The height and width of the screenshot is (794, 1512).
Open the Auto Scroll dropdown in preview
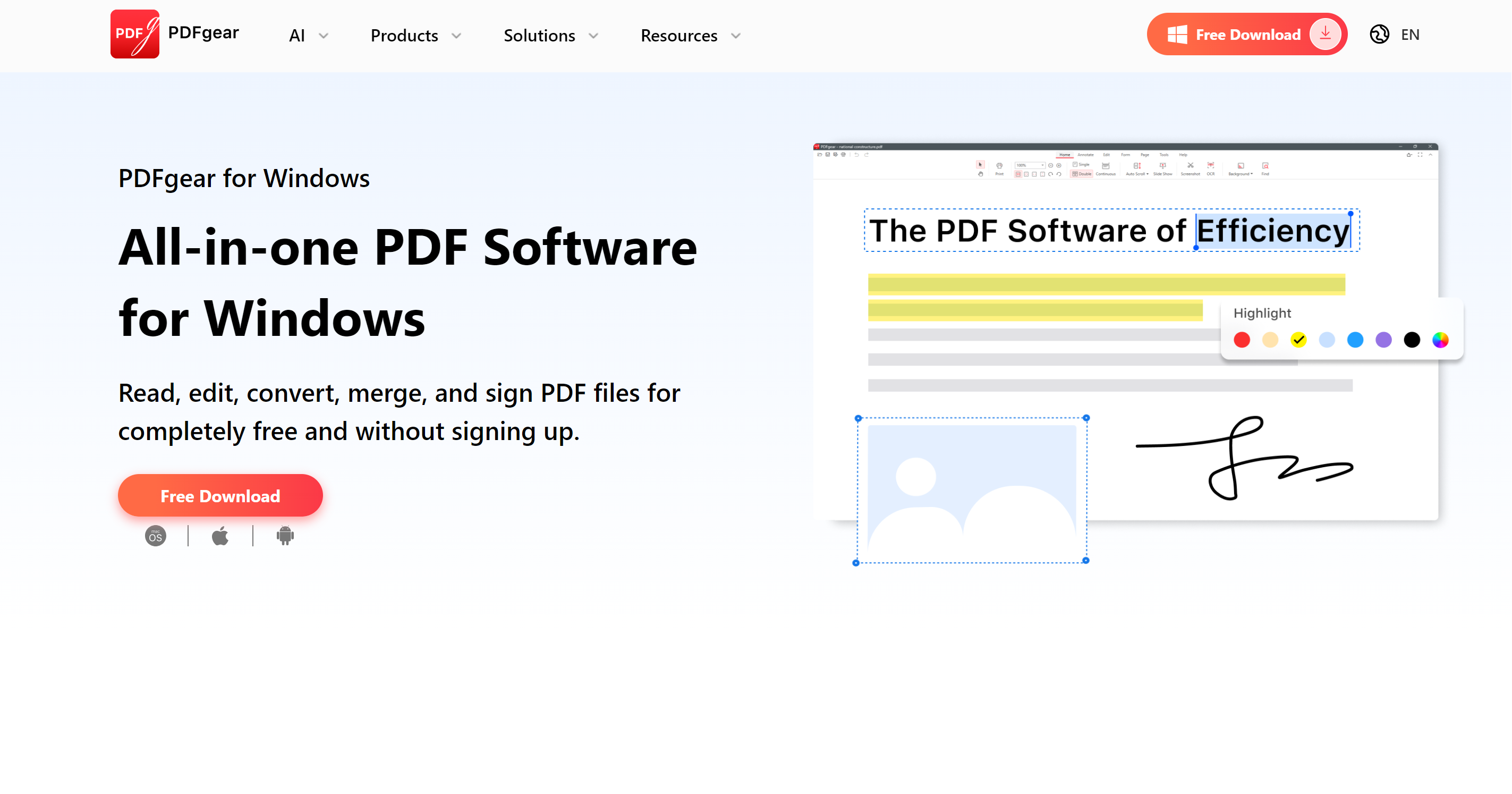1137,169
